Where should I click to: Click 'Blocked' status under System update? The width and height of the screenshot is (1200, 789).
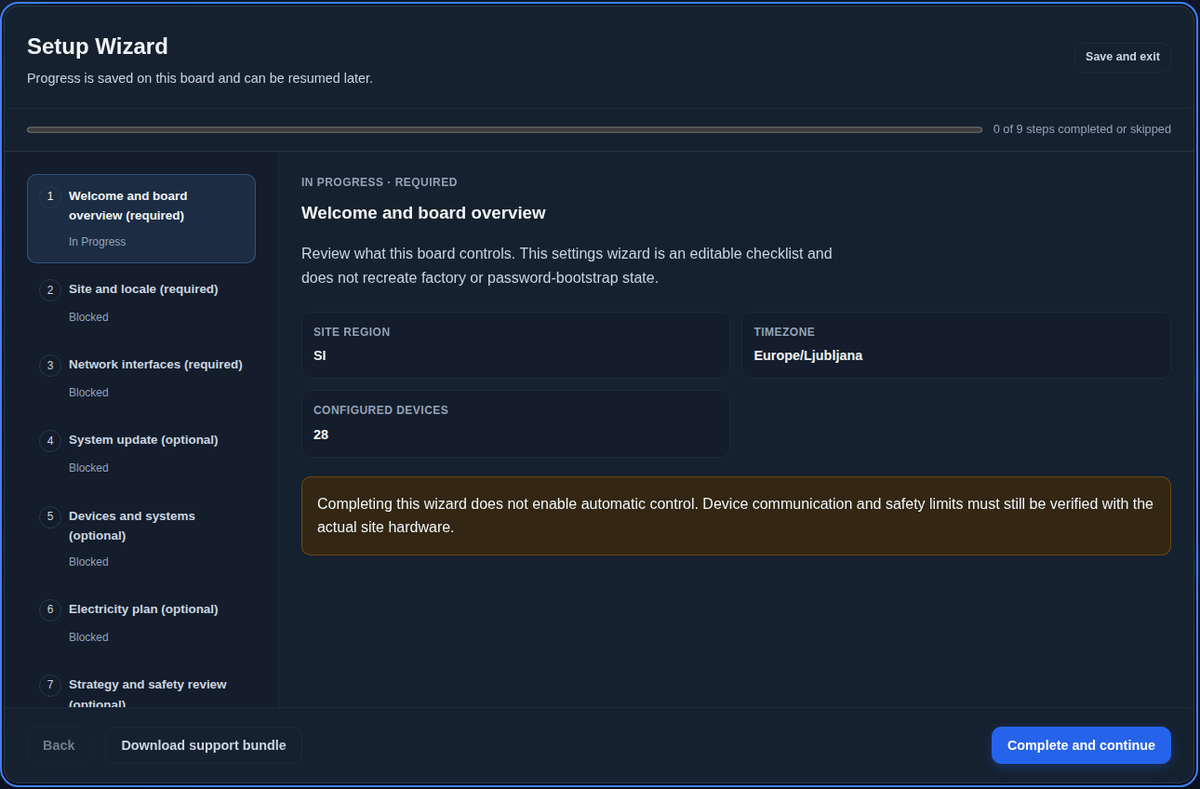click(x=89, y=468)
